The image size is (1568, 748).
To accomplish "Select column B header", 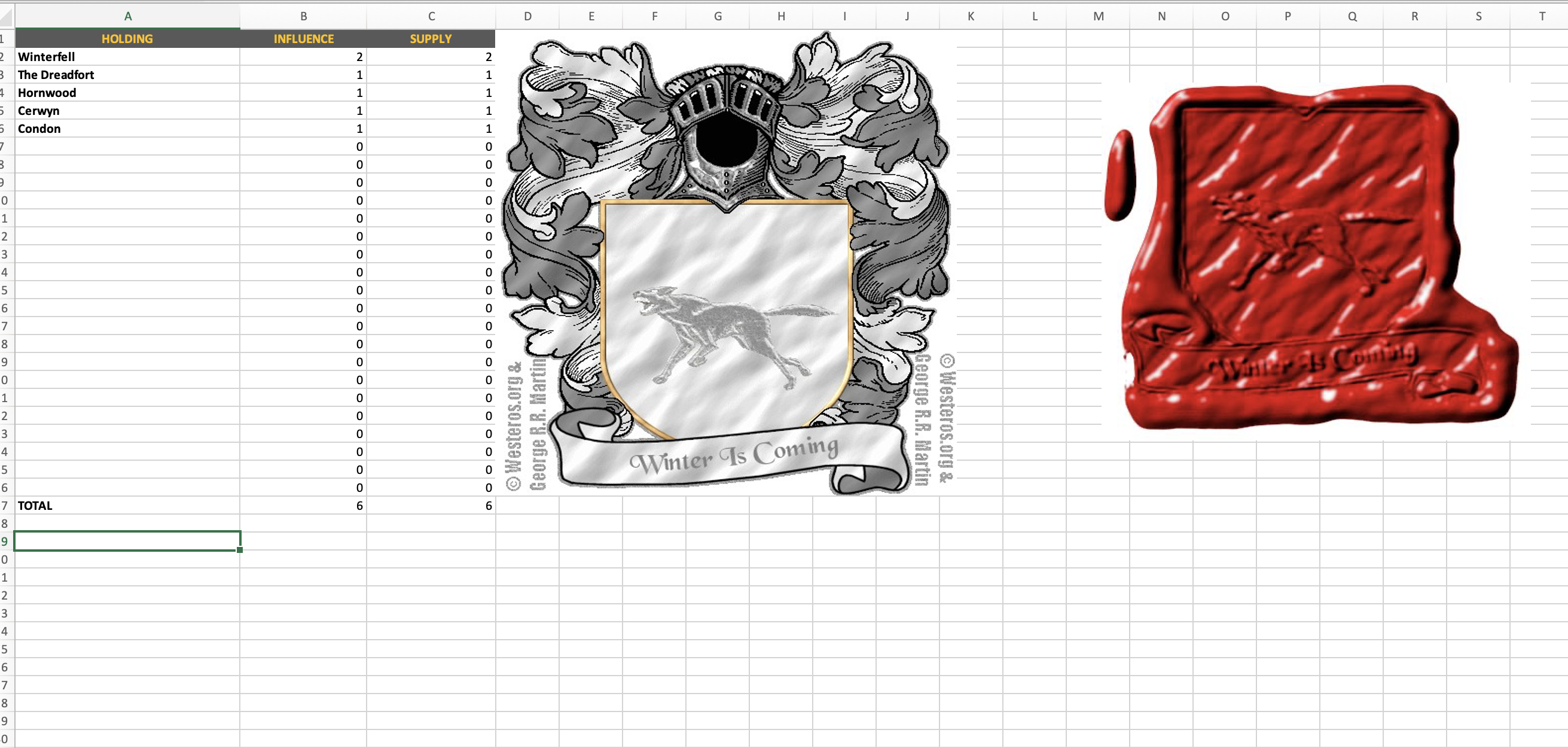I will [x=303, y=16].
